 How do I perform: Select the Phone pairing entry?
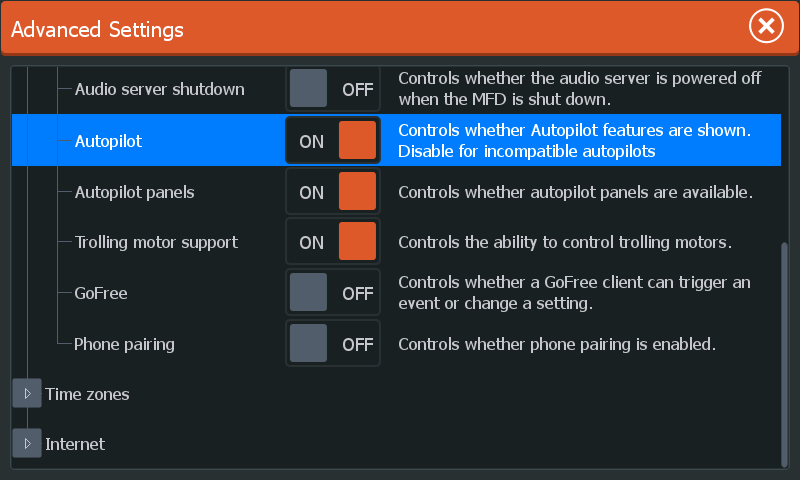click(124, 344)
